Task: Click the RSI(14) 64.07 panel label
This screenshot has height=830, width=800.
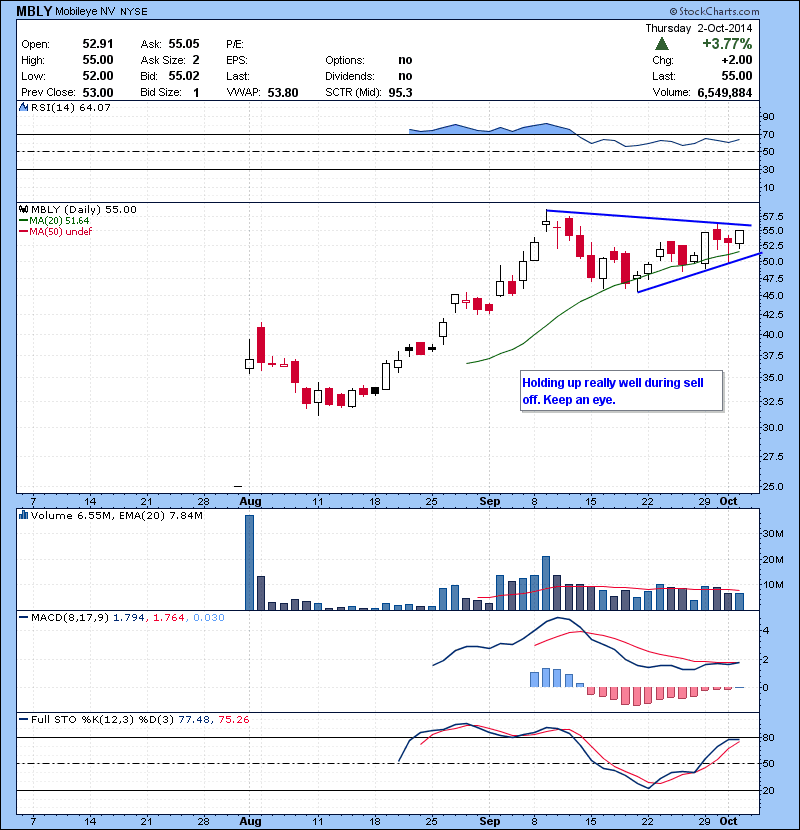Action: (x=70, y=107)
